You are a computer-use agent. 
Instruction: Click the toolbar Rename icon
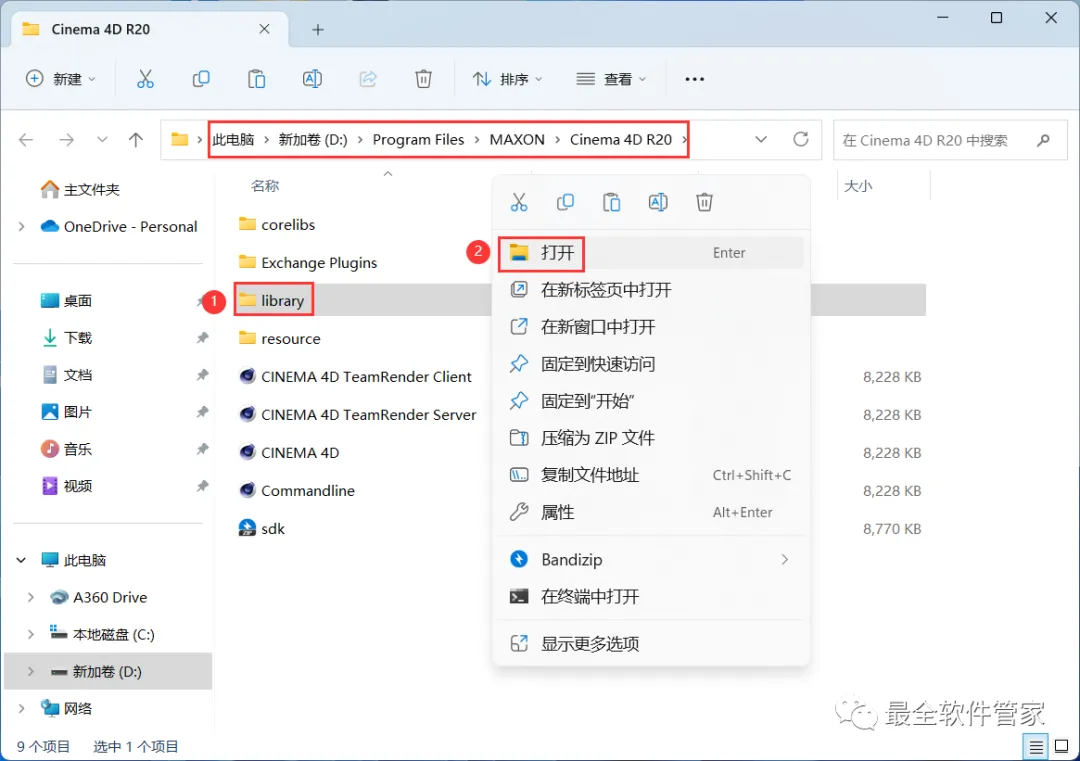312,79
